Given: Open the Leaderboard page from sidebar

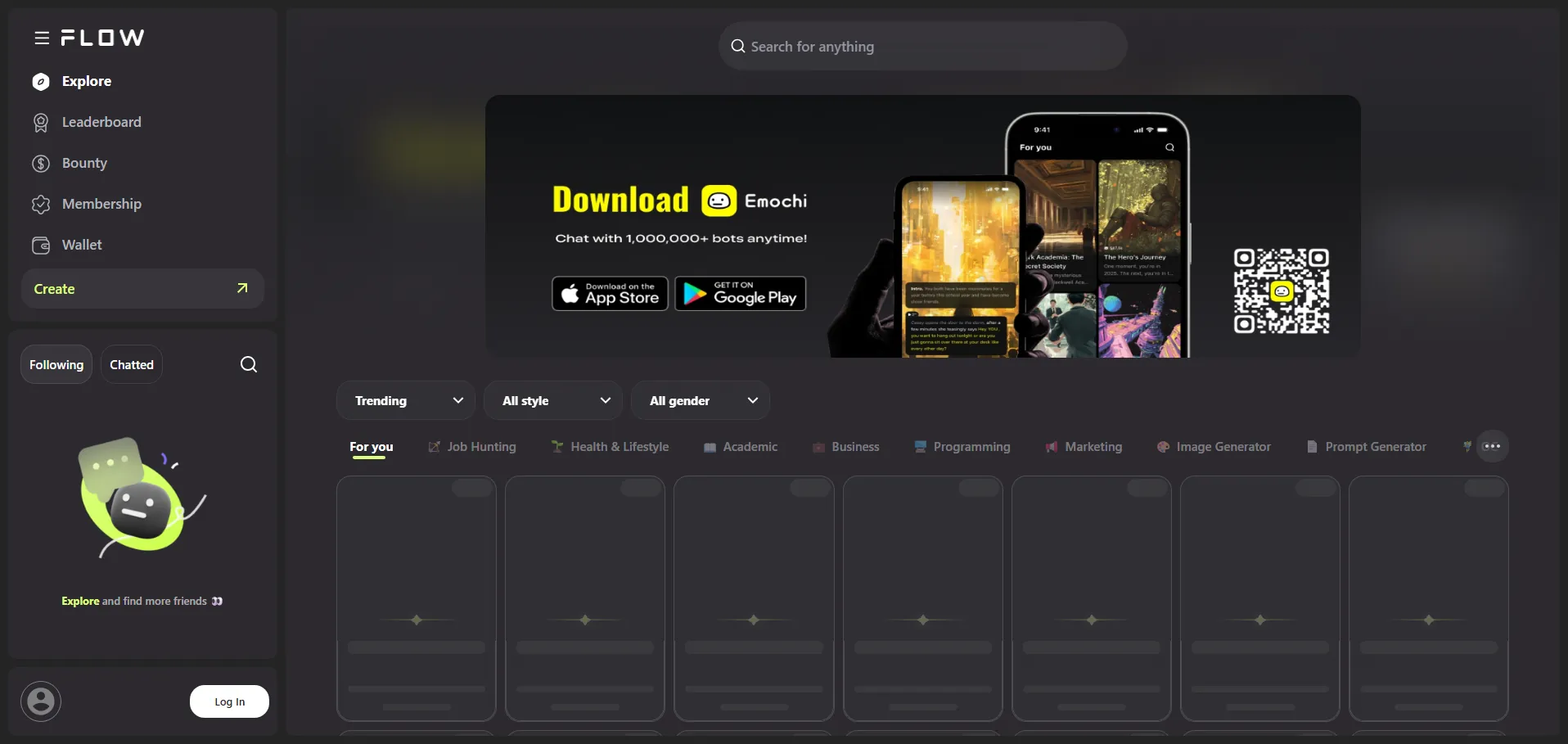Looking at the screenshot, I should [101, 122].
